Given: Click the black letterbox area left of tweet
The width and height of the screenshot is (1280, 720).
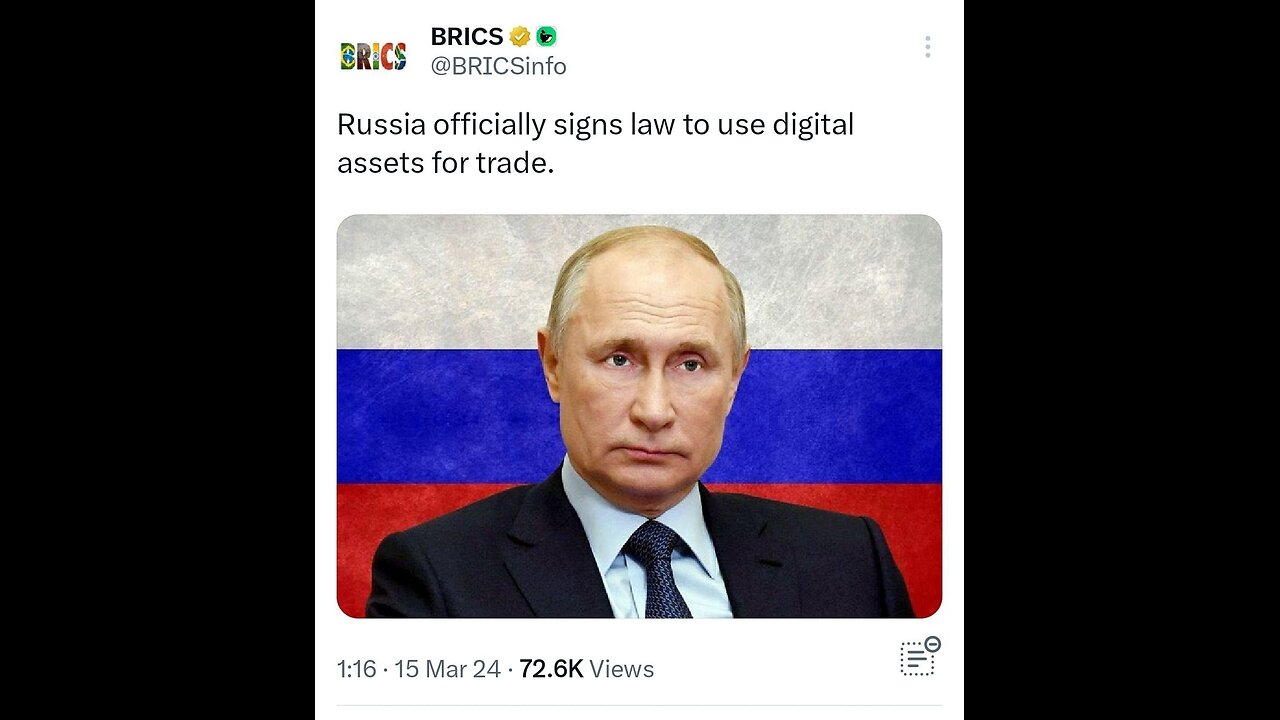Looking at the screenshot, I should point(157,360).
